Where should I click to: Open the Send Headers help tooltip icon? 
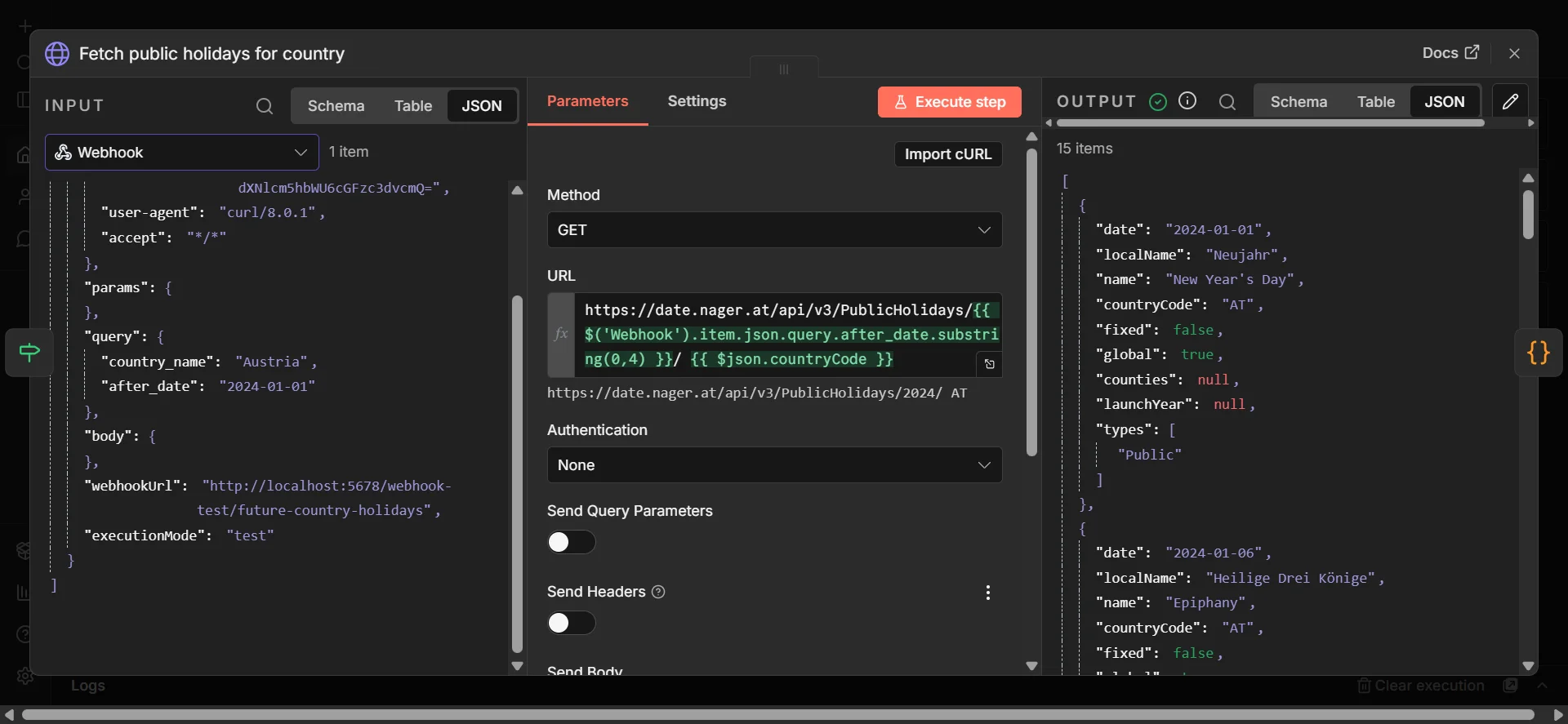point(658,592)
